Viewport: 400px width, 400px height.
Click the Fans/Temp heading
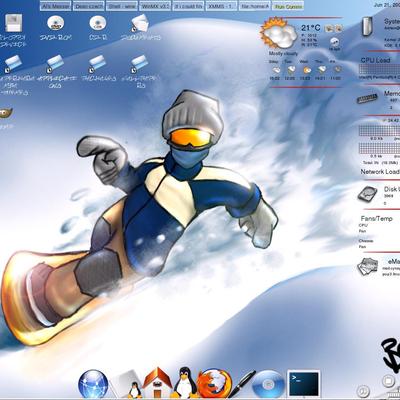coord(376,219)
